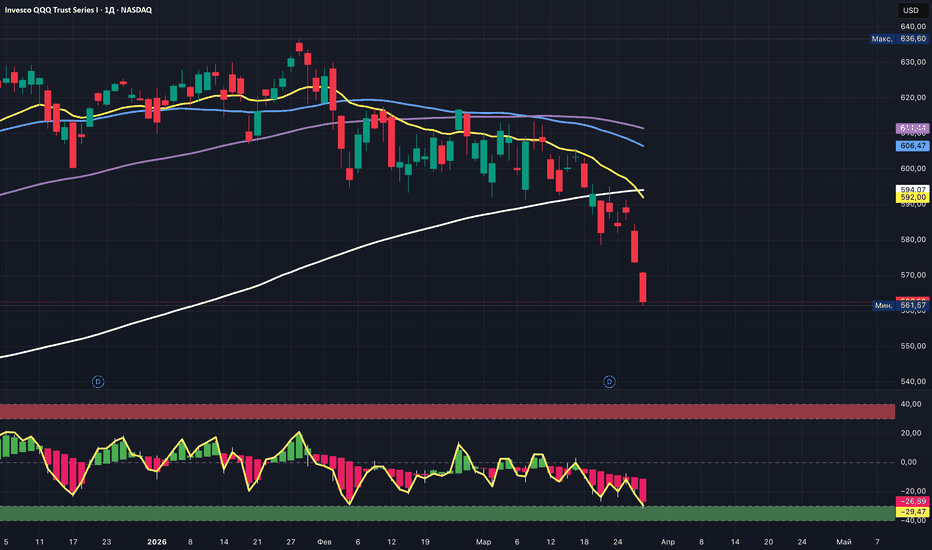
Task: Click the white 594,07 price label
Action: [x=909, y=188]
